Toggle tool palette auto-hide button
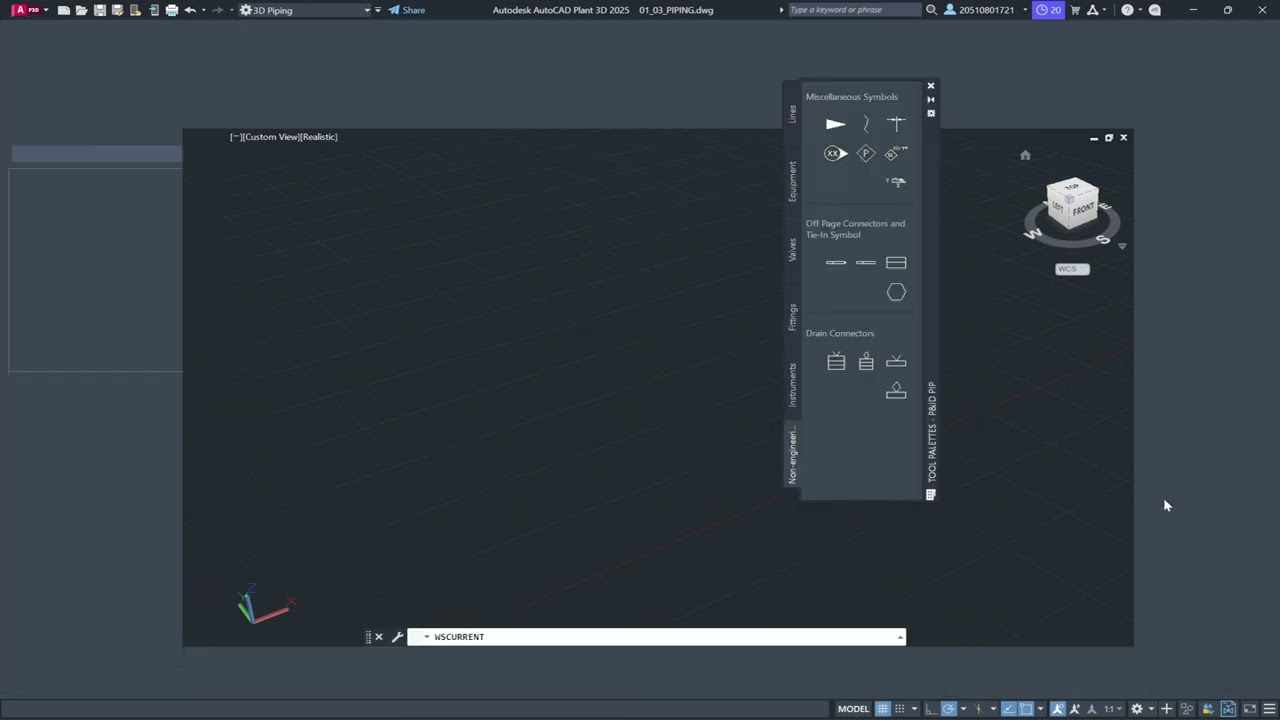1280x720 pixels. (x=931, y=99)
